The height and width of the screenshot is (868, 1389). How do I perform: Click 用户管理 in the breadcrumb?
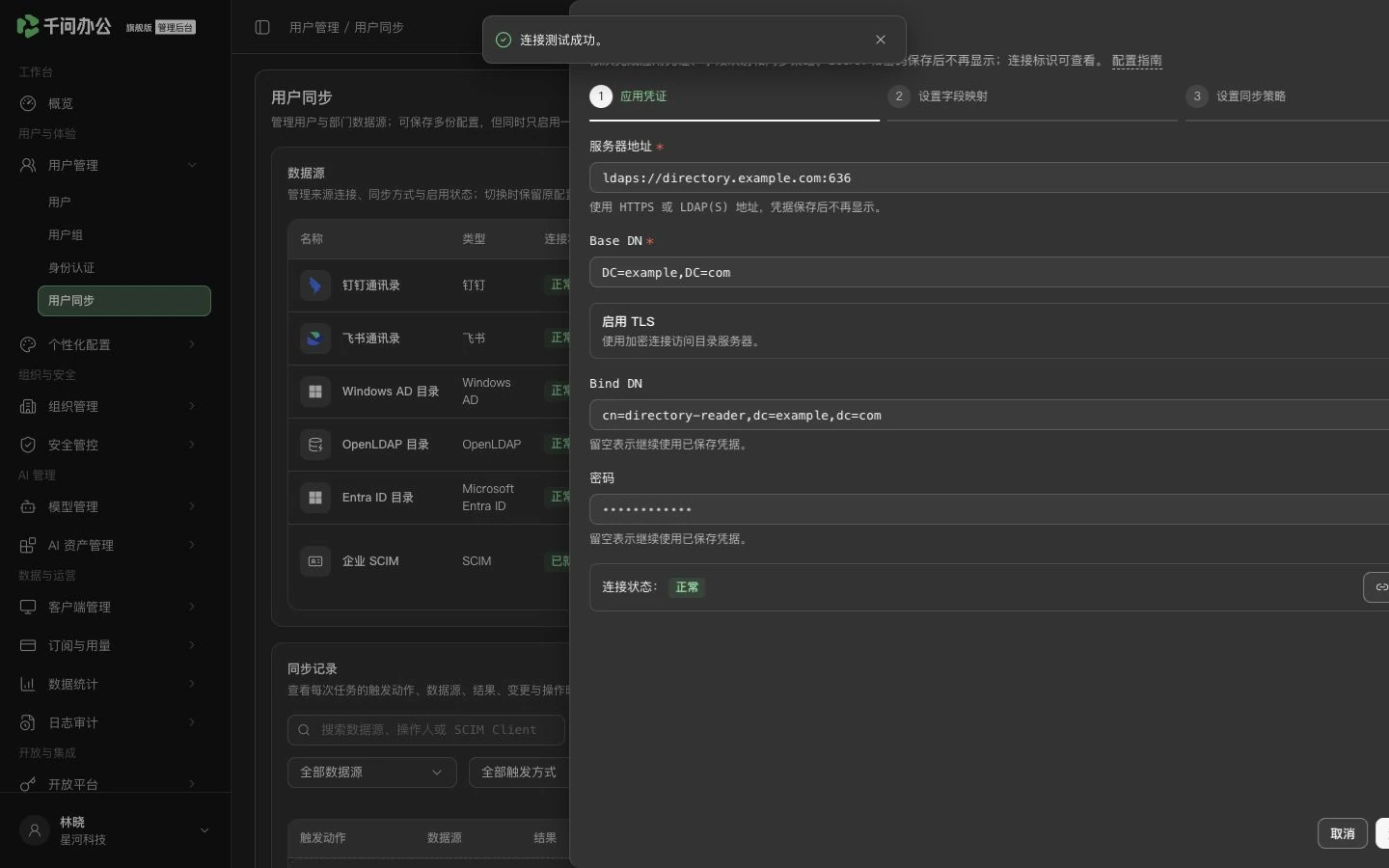click(x=314, y=27)
